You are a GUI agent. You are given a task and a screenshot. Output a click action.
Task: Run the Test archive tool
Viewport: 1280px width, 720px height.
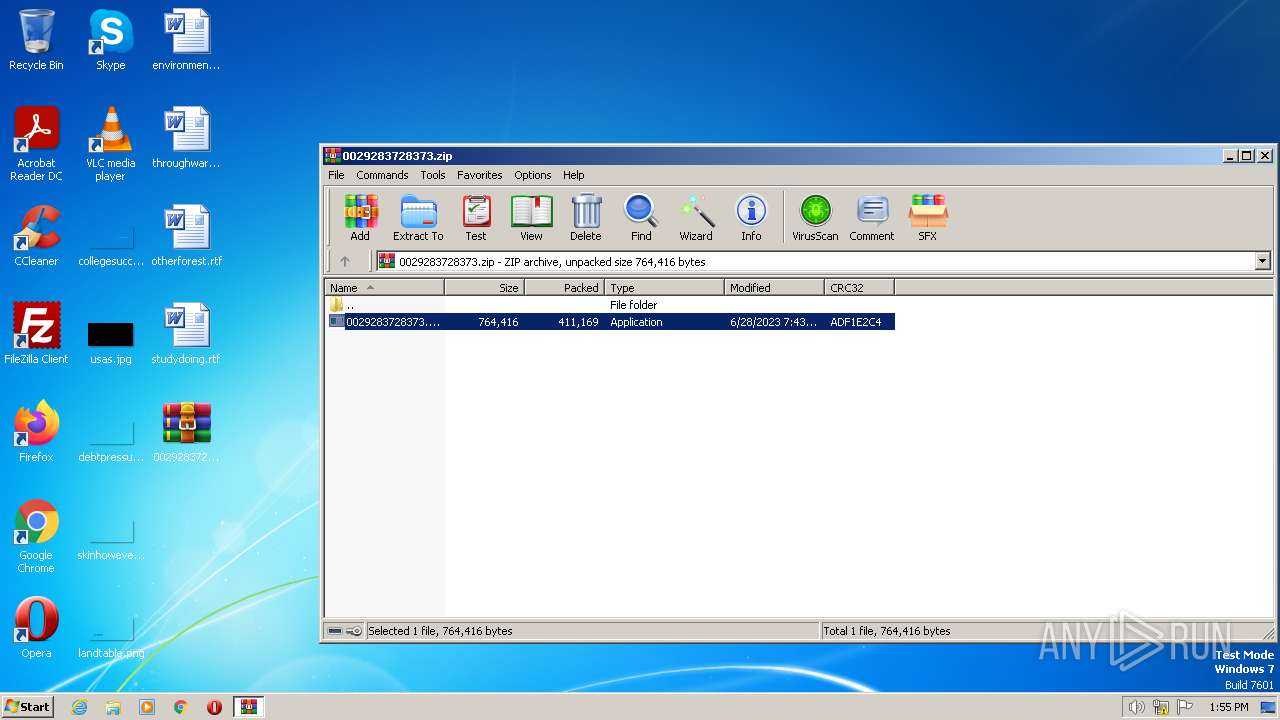(476, 218)
